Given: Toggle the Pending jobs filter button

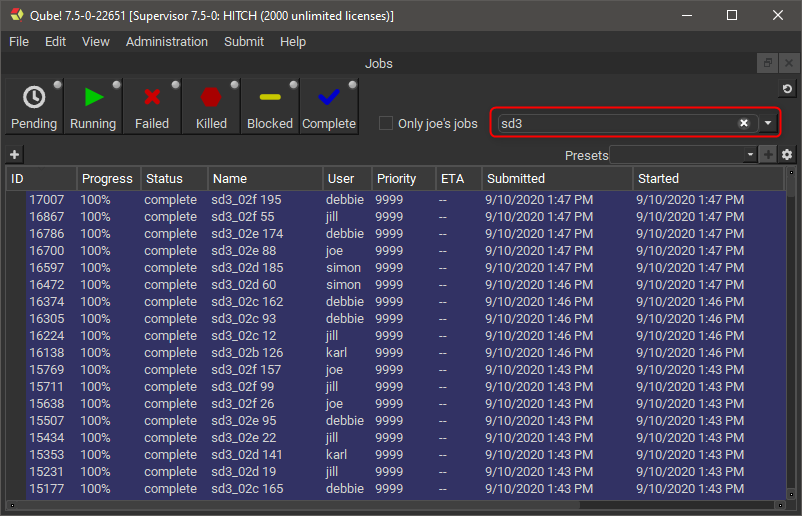Looking at the screenshot, I should point(34,107).
